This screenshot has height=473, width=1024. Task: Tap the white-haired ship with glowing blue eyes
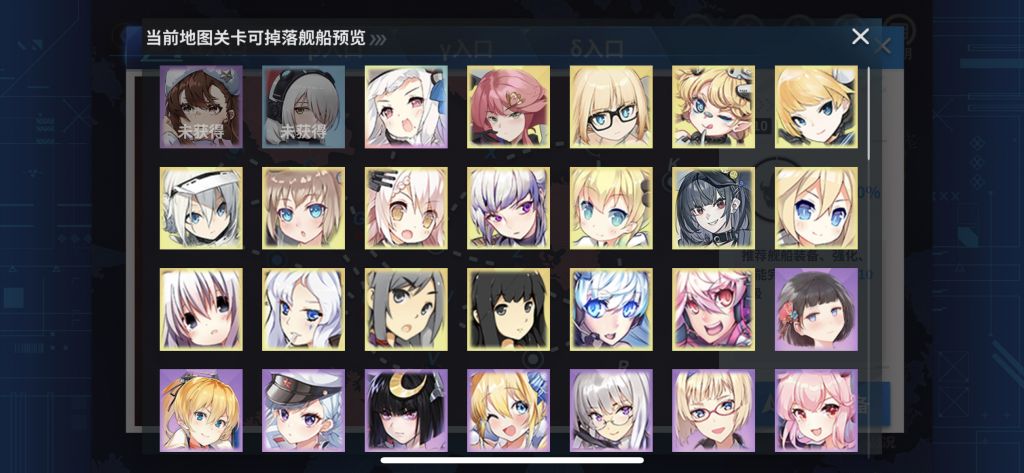[x=611, y=309]
